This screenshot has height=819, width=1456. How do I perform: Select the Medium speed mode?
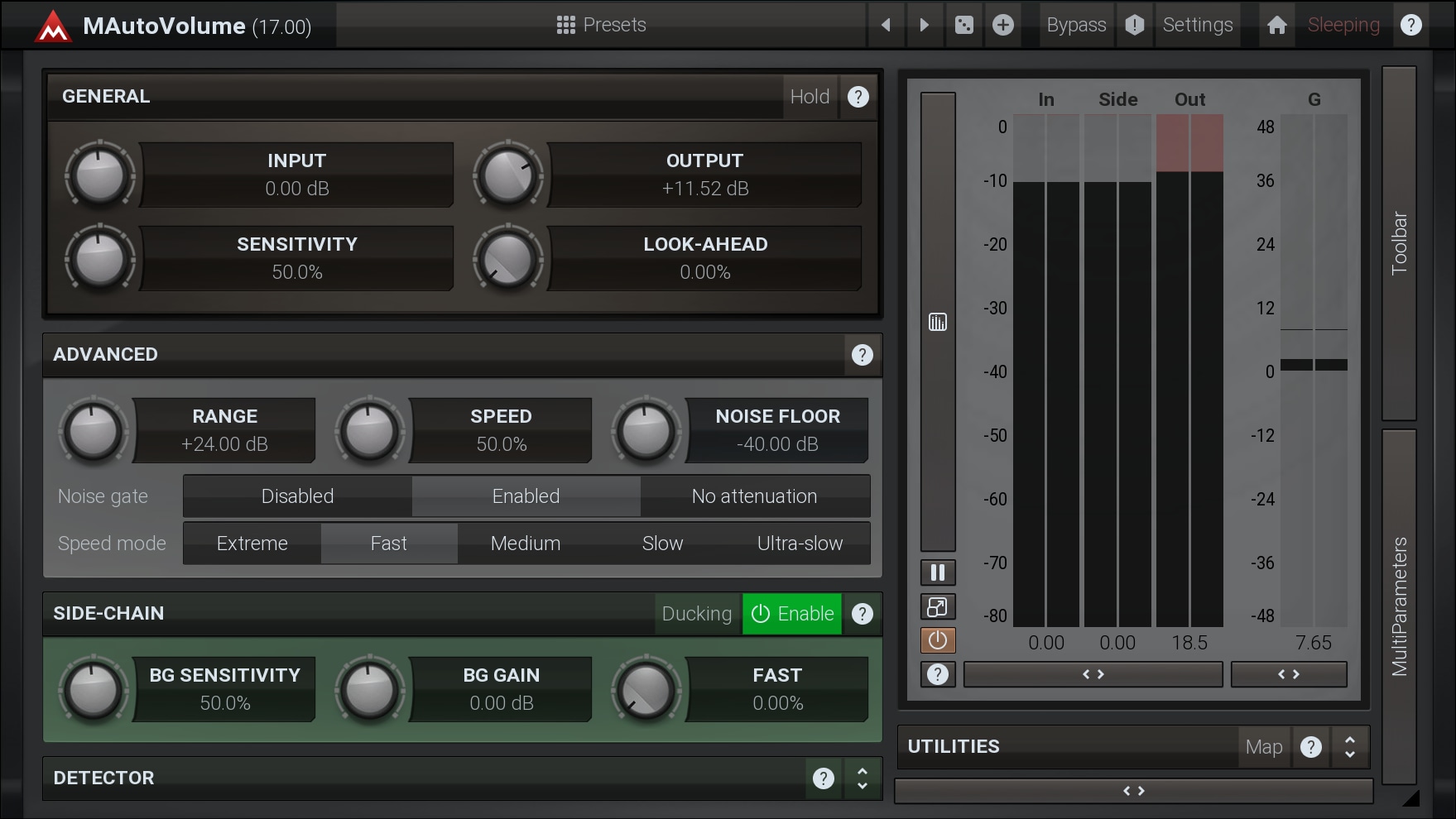tap(525, 544)
